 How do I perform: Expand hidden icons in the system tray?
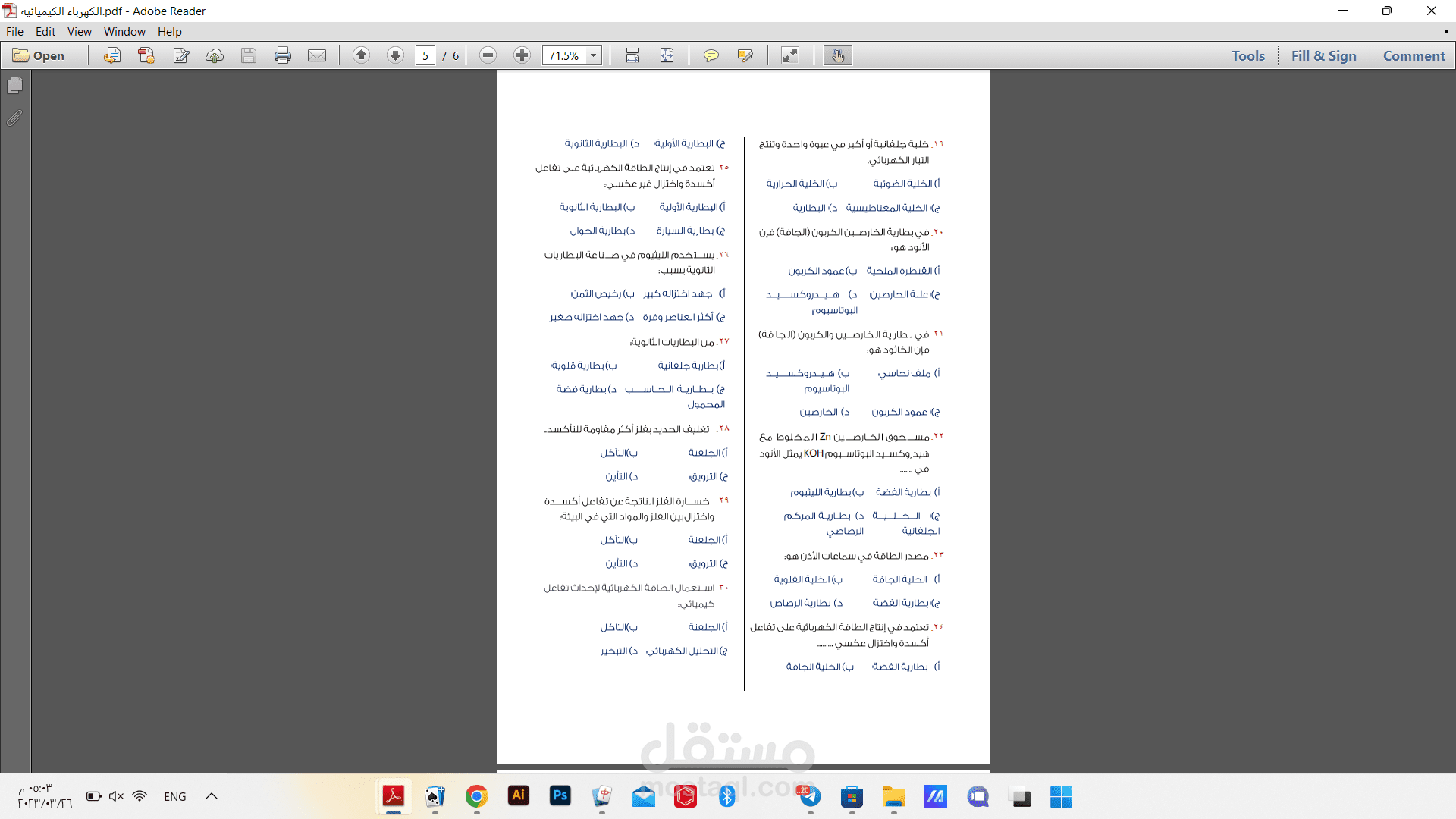tap(211, 796)
